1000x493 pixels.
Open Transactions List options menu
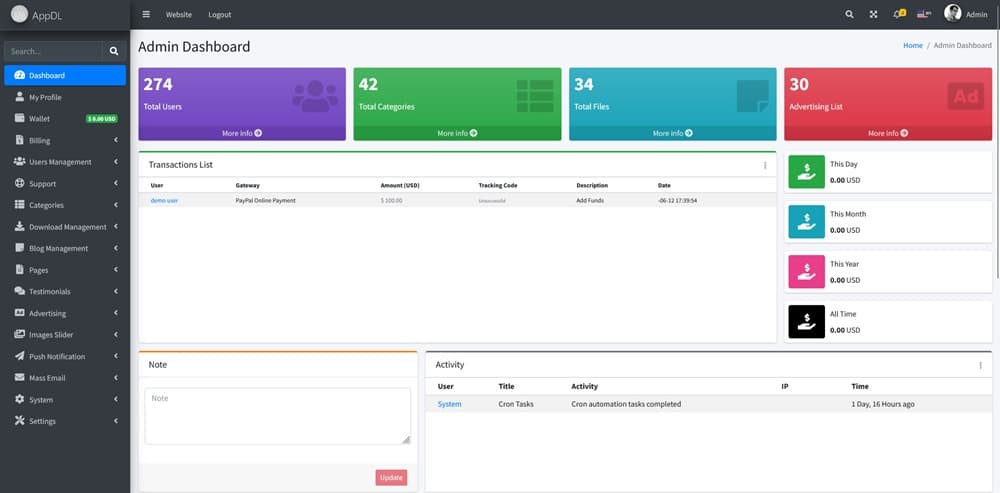(x=765, y=165)
